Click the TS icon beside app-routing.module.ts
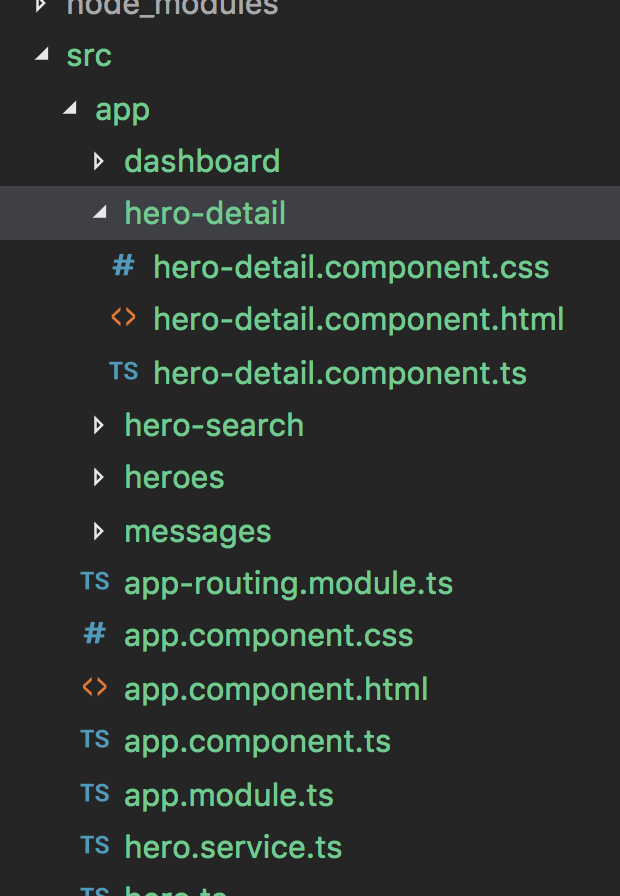Image resolution: width=620 pixels, height=896 pixels. coord(95,581)
